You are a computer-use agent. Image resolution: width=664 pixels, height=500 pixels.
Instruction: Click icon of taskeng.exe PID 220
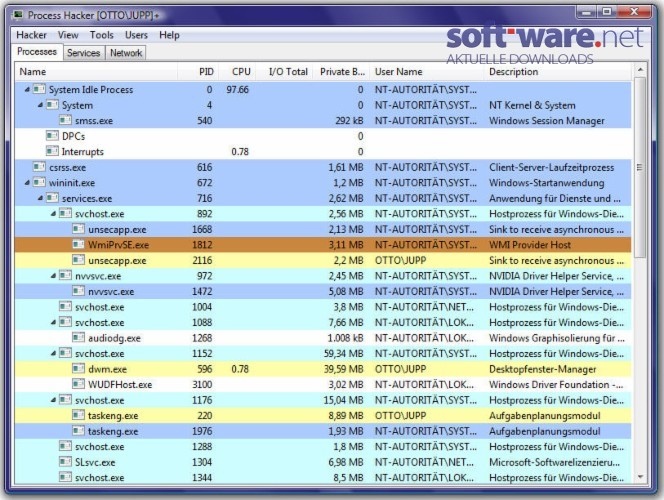(79, 415)
